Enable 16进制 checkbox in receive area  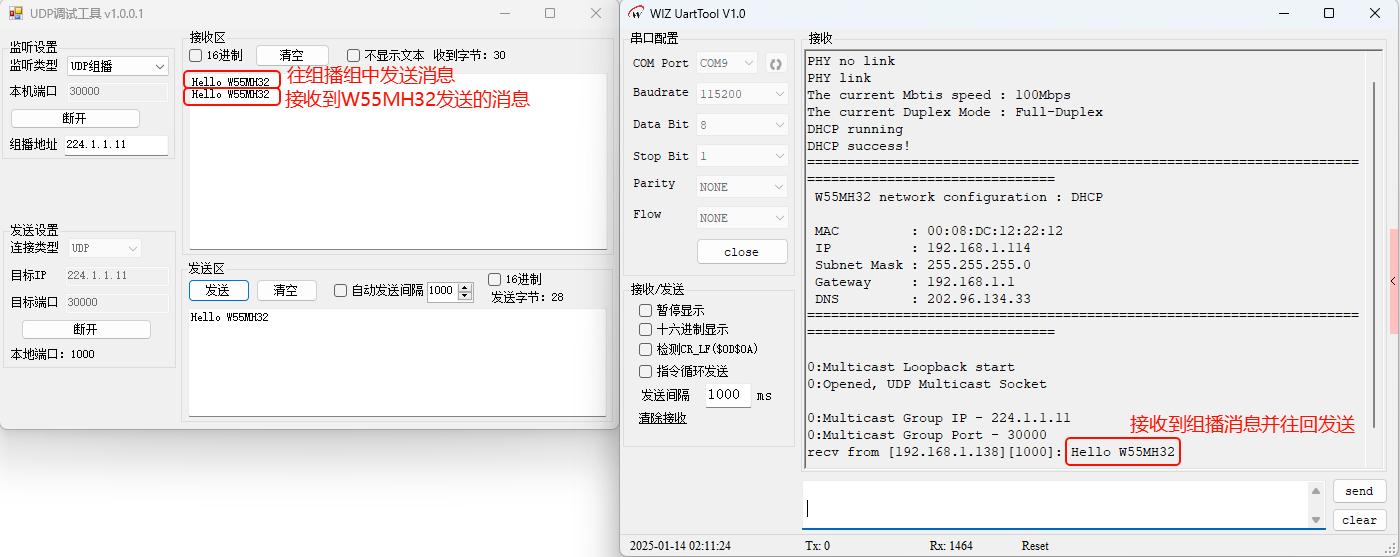[x=196, y=56]
